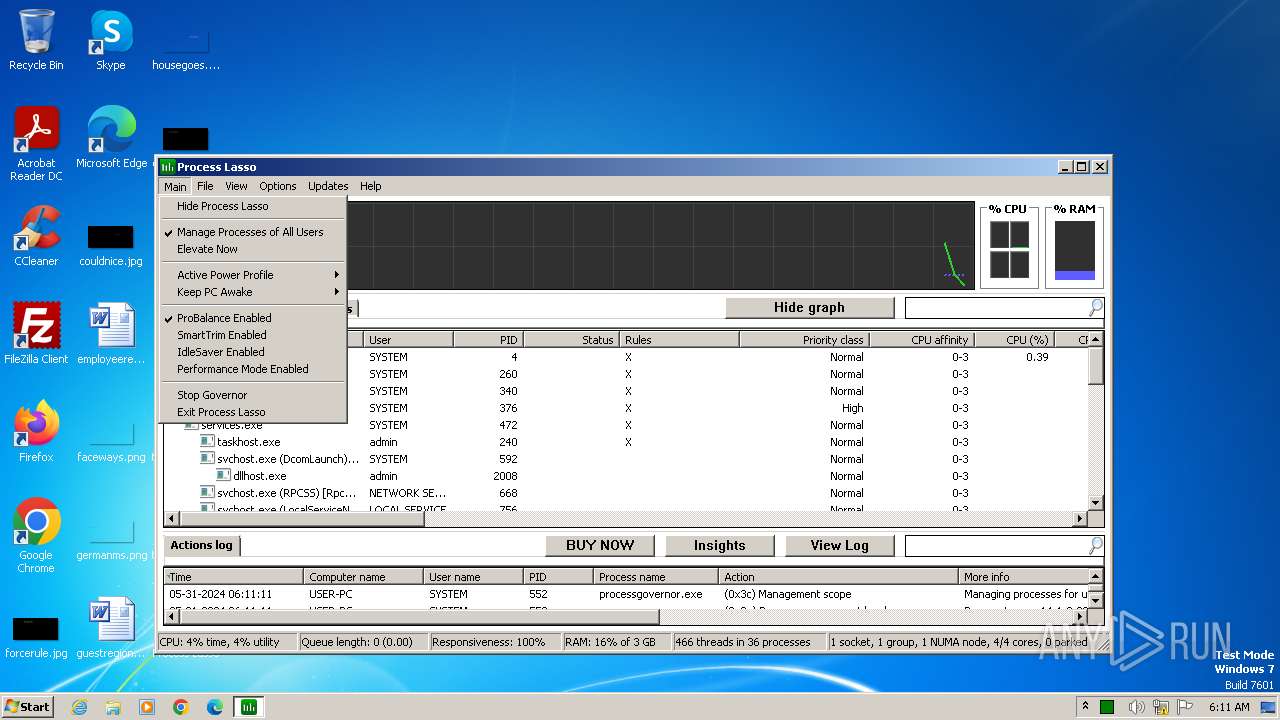Click the clock showing 6:11 AM
The image size is (1280, 720).
(x=1229, y=707)
